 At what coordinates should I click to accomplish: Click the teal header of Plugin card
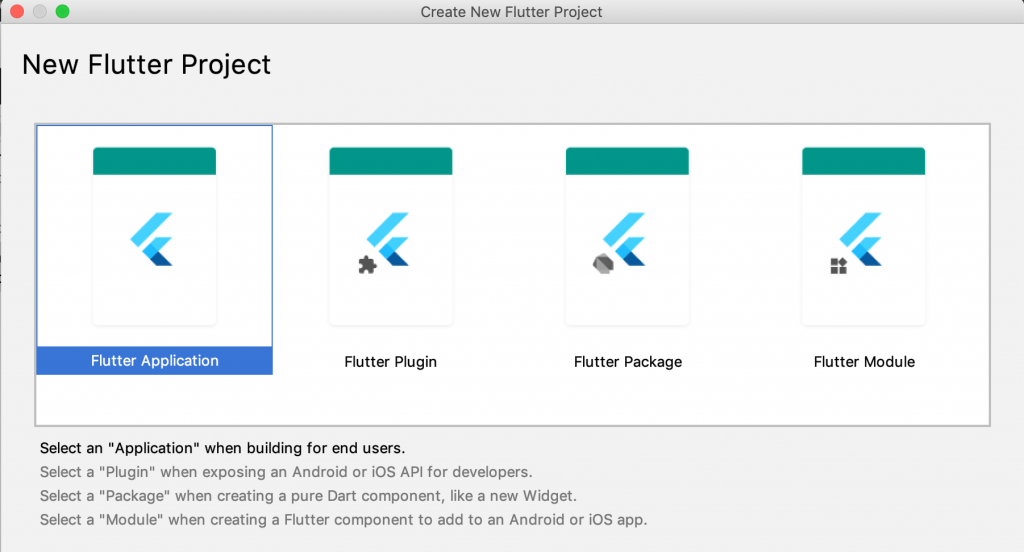pos(390,161)
